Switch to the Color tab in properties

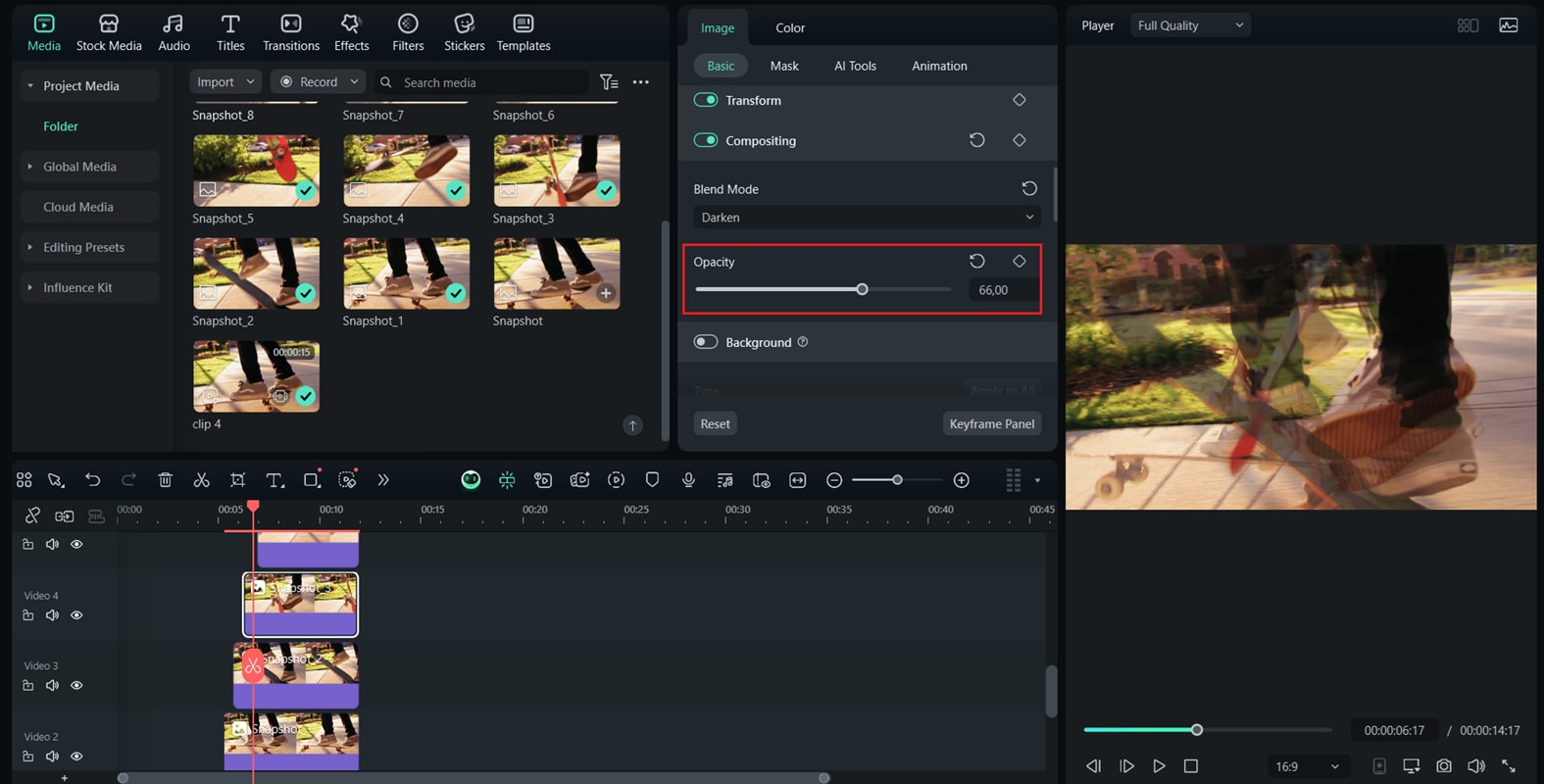click(790, 27)
